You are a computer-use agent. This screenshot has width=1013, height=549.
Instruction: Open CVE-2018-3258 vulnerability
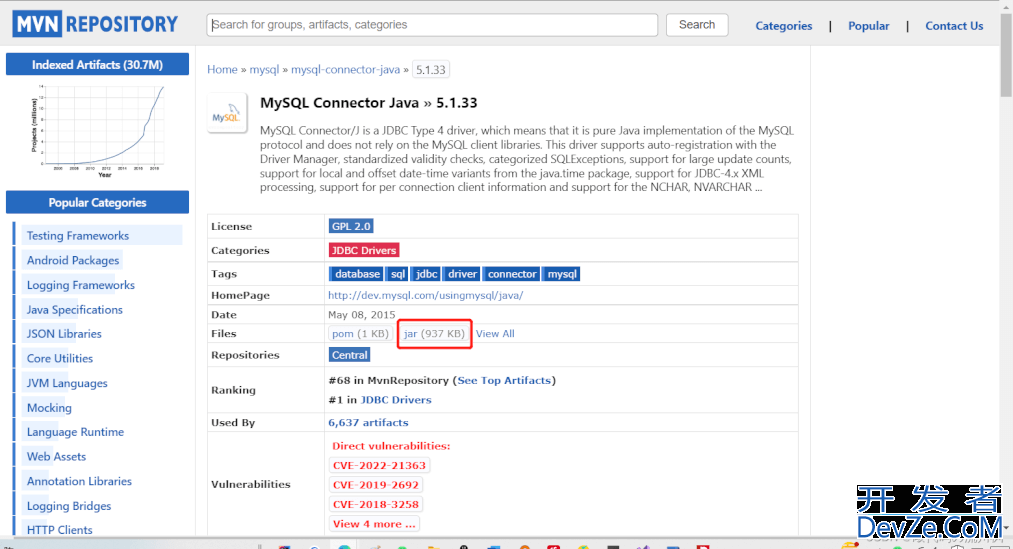click(x=375, y=504)
